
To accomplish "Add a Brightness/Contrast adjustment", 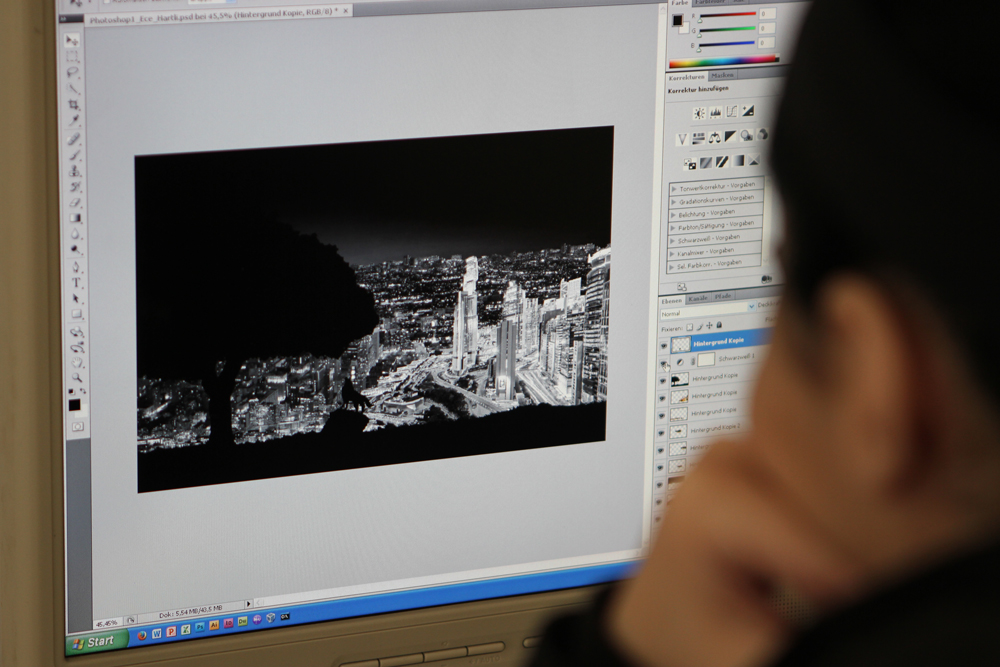I will pos(700,114).
